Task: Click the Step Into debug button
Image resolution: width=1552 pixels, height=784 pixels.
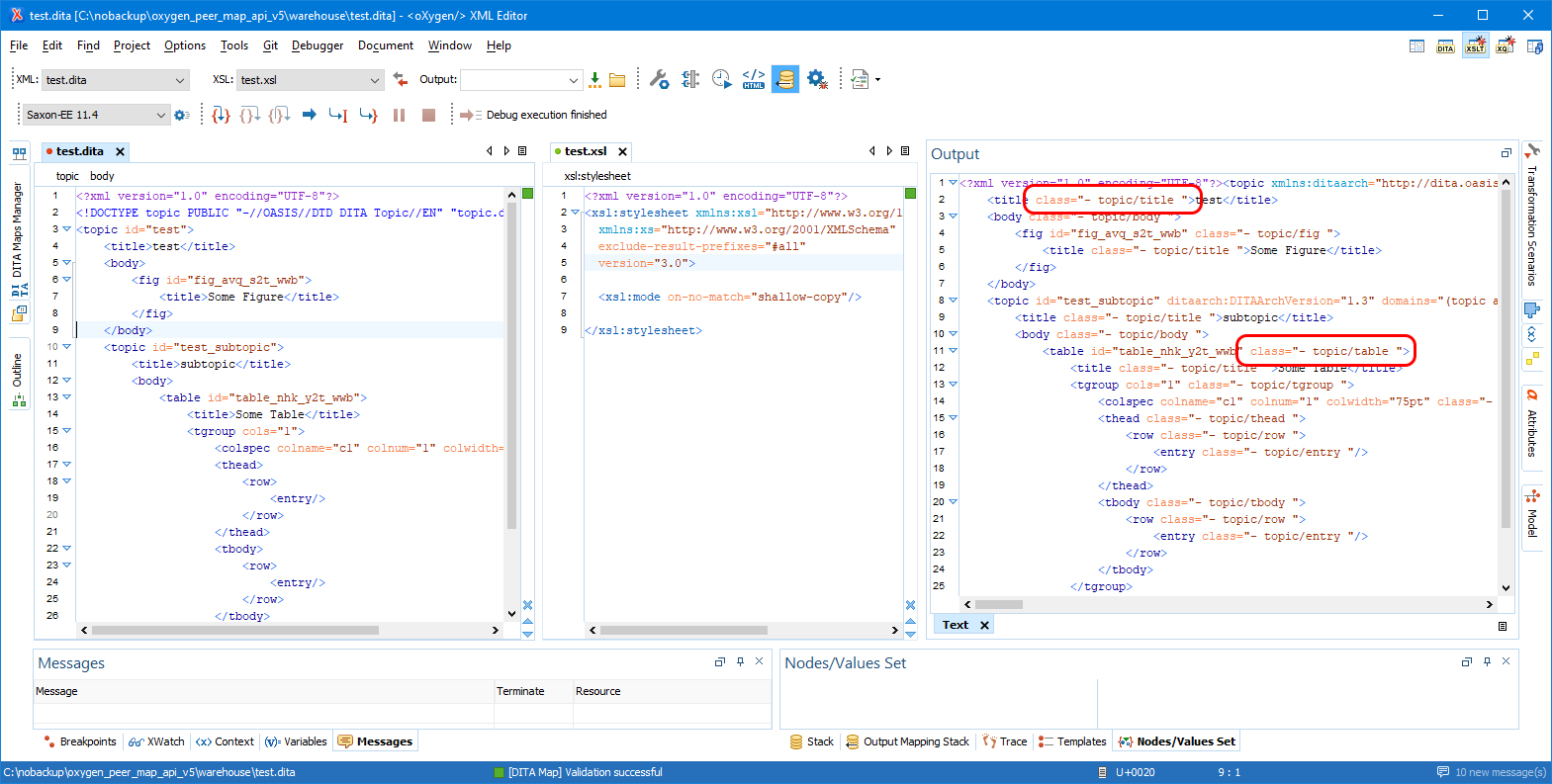Action: pyautogui.click(x=222, y=115)
